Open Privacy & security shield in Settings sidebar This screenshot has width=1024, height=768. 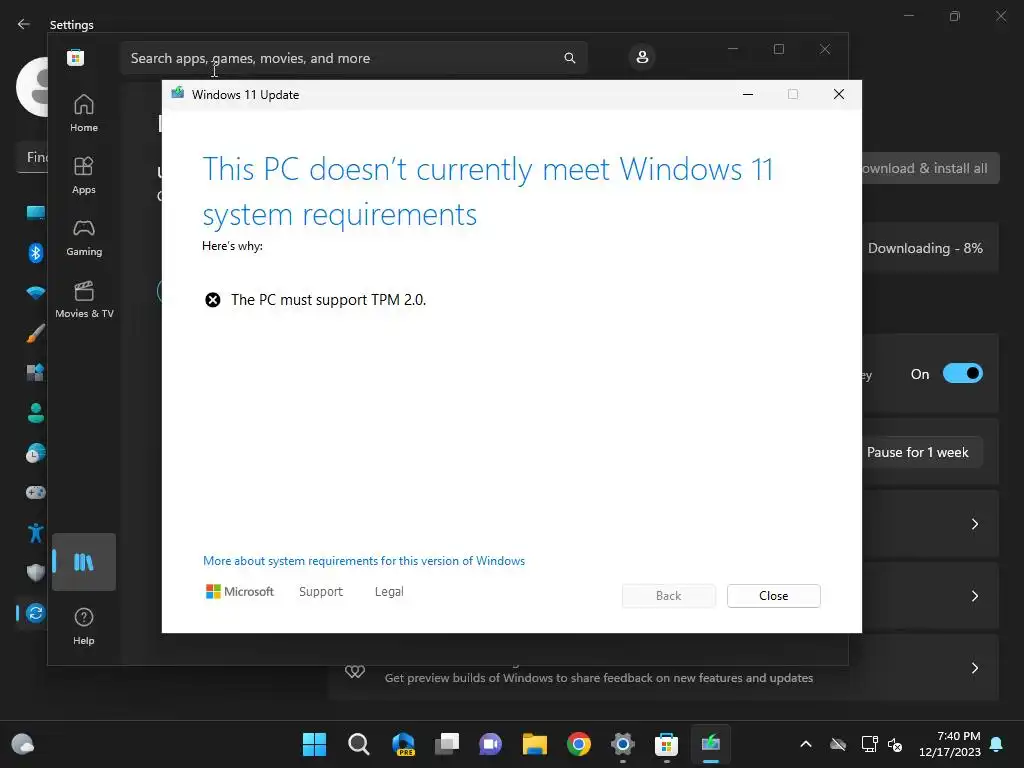(x=35, y=573)
